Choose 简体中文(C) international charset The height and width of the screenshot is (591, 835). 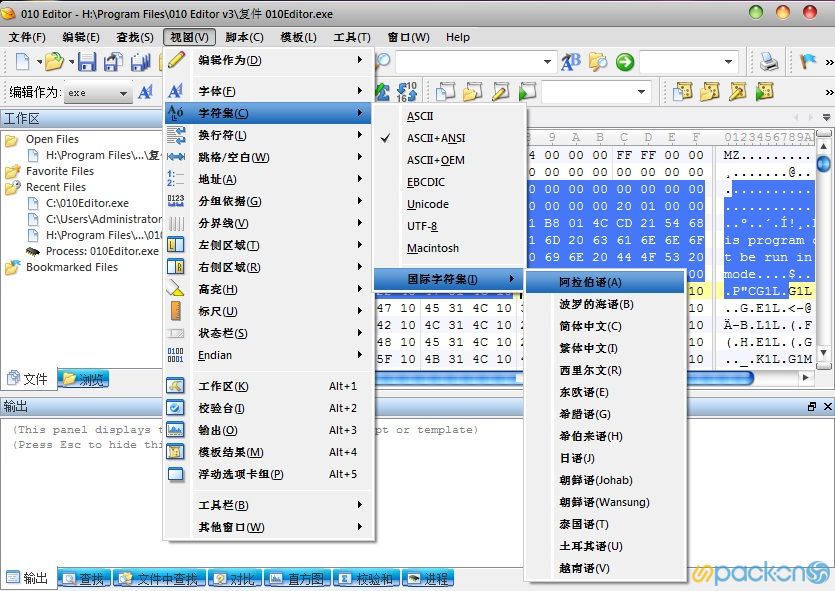(x=605, y=326)
